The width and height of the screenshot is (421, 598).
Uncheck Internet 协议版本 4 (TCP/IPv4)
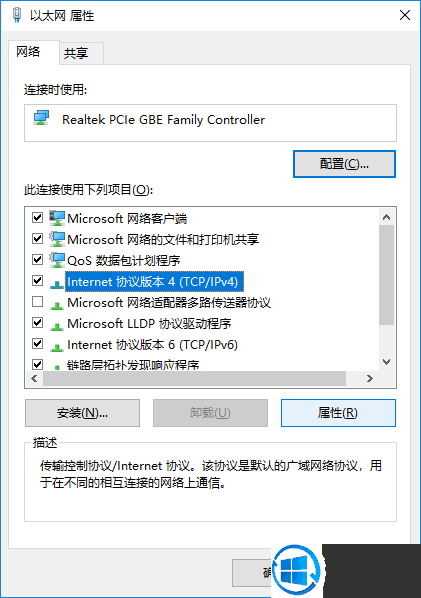click(x=37, y=281)
